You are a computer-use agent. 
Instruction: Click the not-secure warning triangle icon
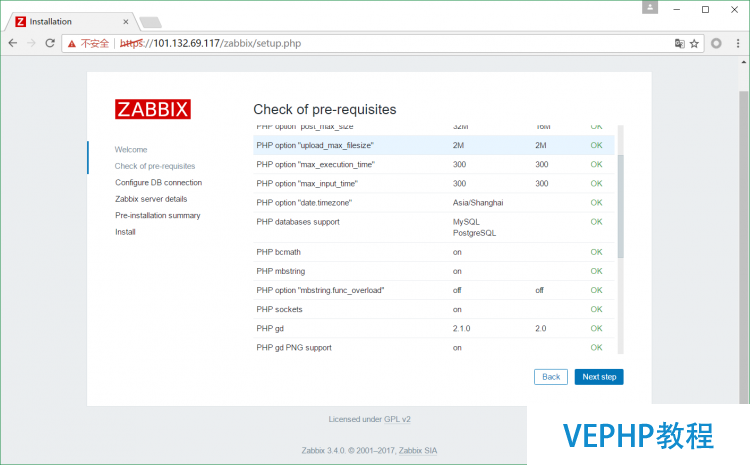(72, 44)
